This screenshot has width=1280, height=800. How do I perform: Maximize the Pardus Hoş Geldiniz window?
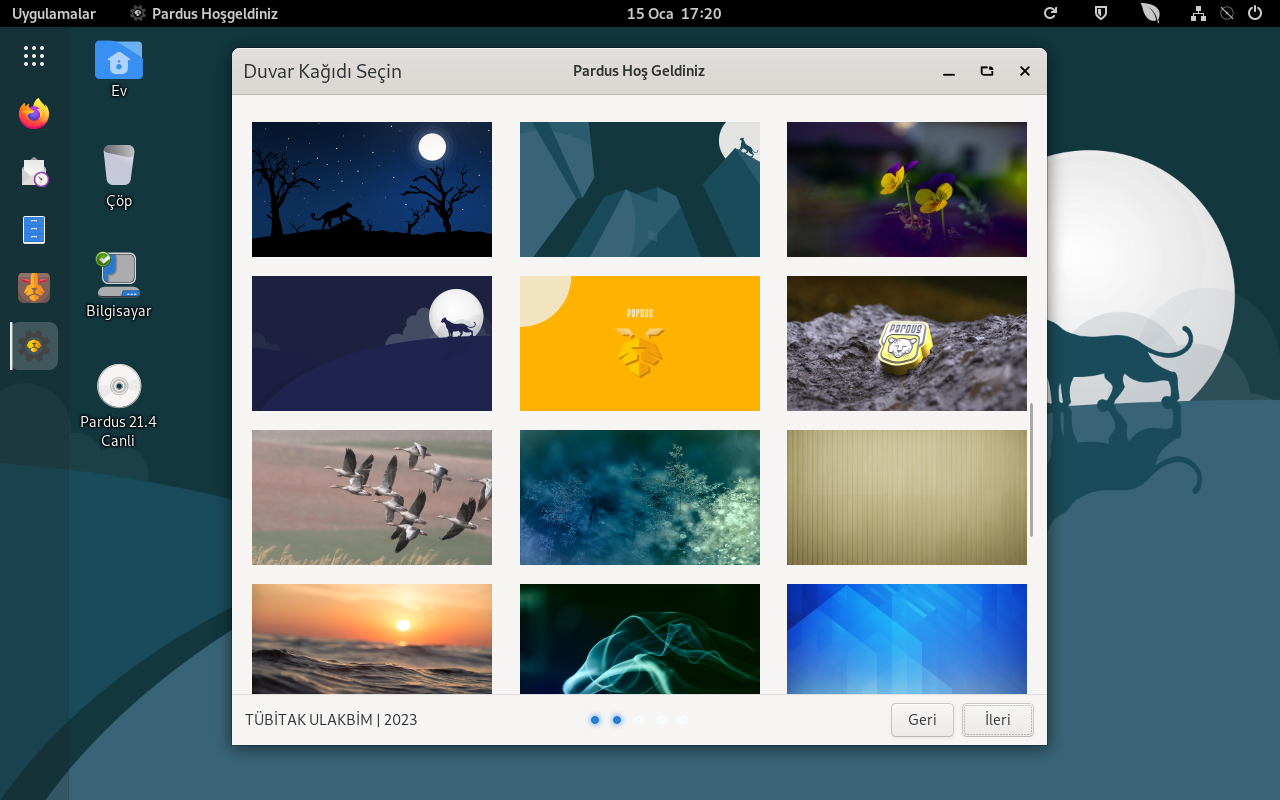[x=987, y=71]
